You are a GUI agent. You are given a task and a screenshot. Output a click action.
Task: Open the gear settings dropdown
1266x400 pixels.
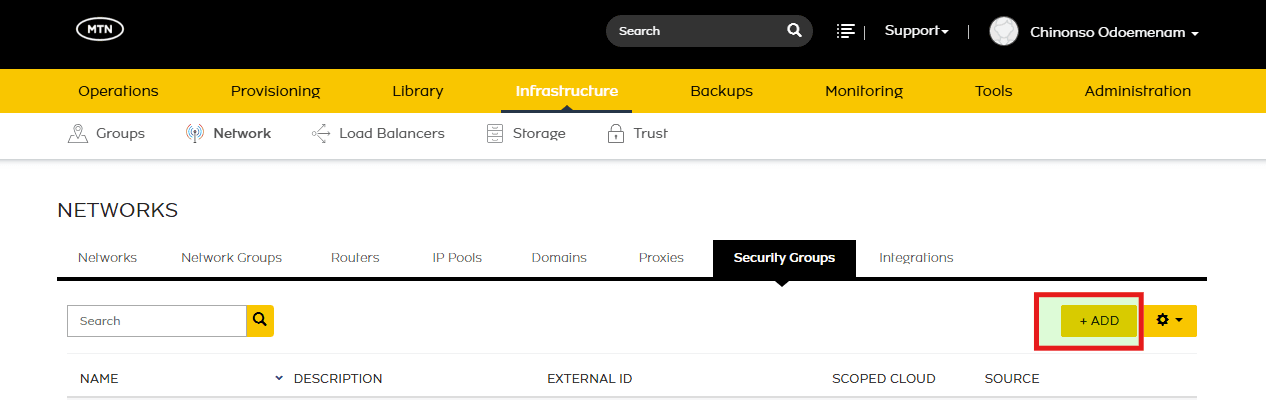point(1170,320)
